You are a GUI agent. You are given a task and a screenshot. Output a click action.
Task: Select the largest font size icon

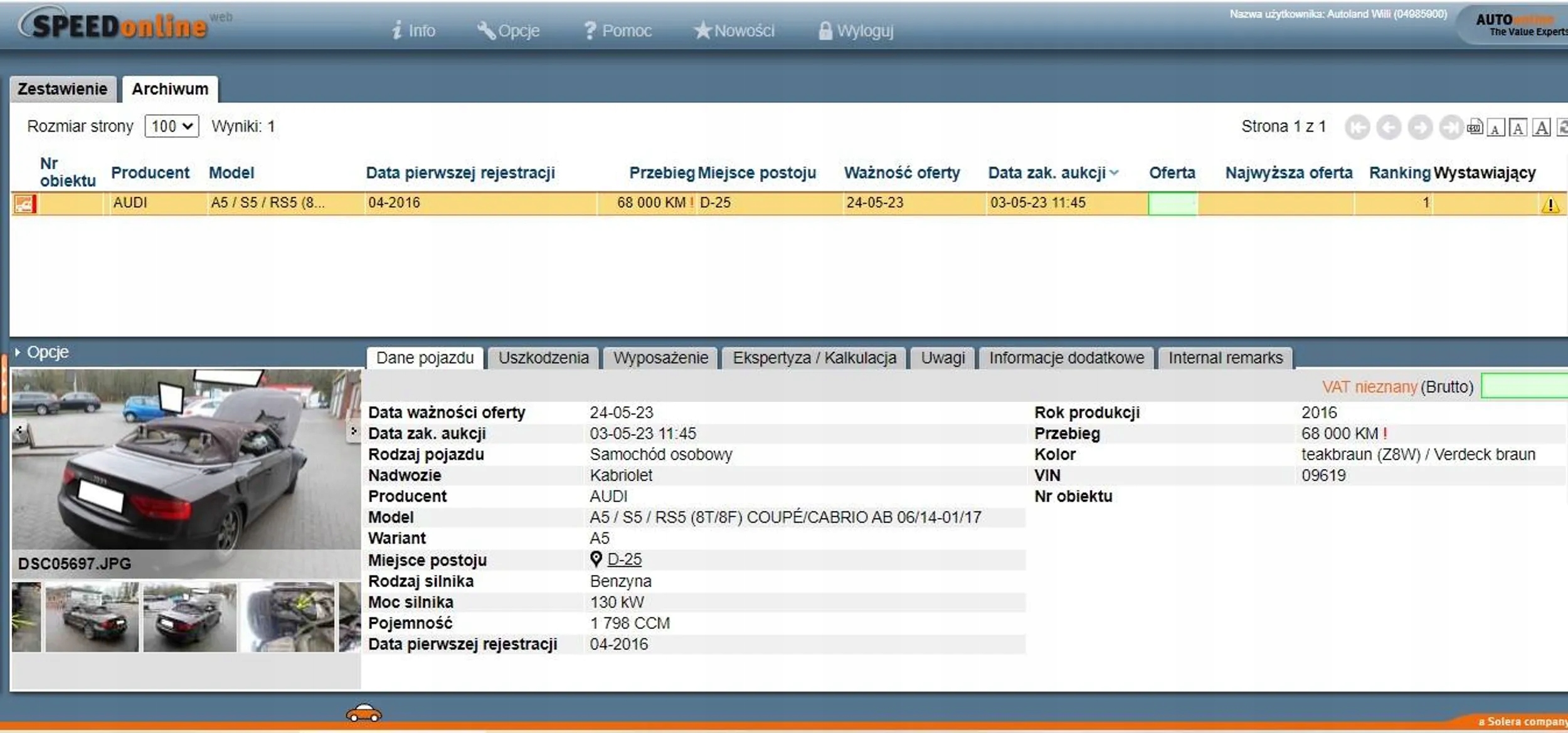[1541, 127]
